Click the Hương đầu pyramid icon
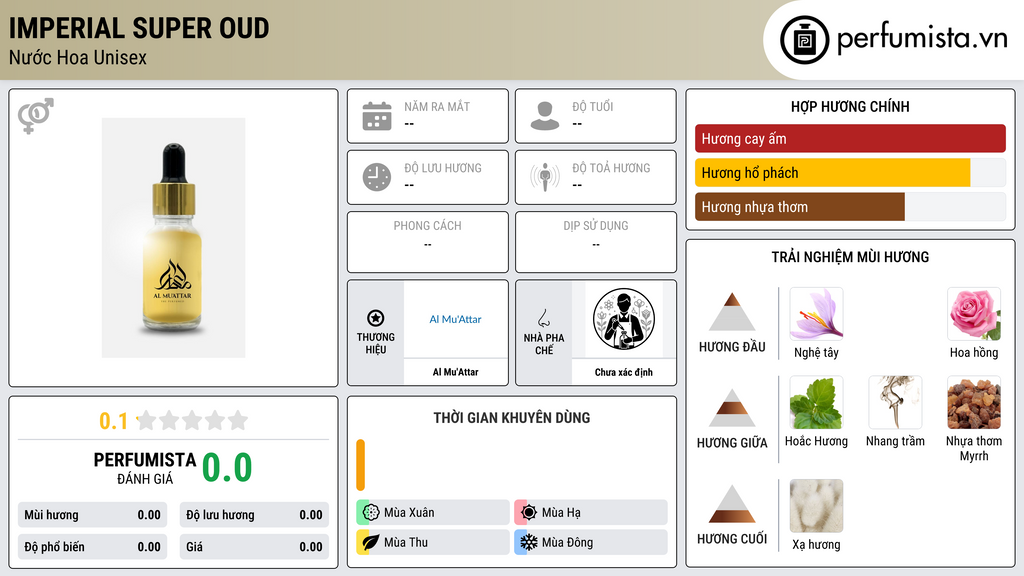 point(732,312)
